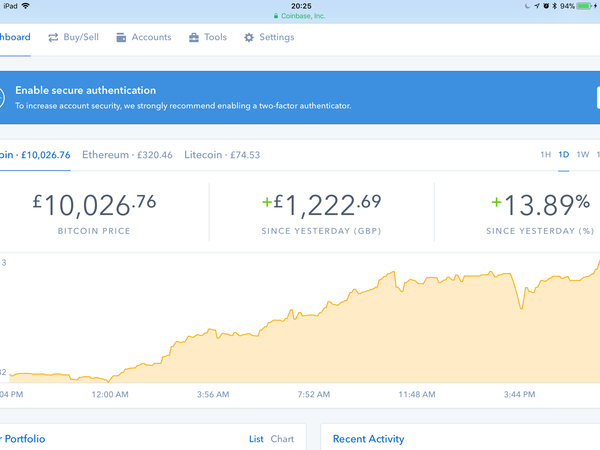This screenshot has height=450, width=600.
Task: Select the Litecoin £74.53 price tab
Action: [x=222, y=155]
